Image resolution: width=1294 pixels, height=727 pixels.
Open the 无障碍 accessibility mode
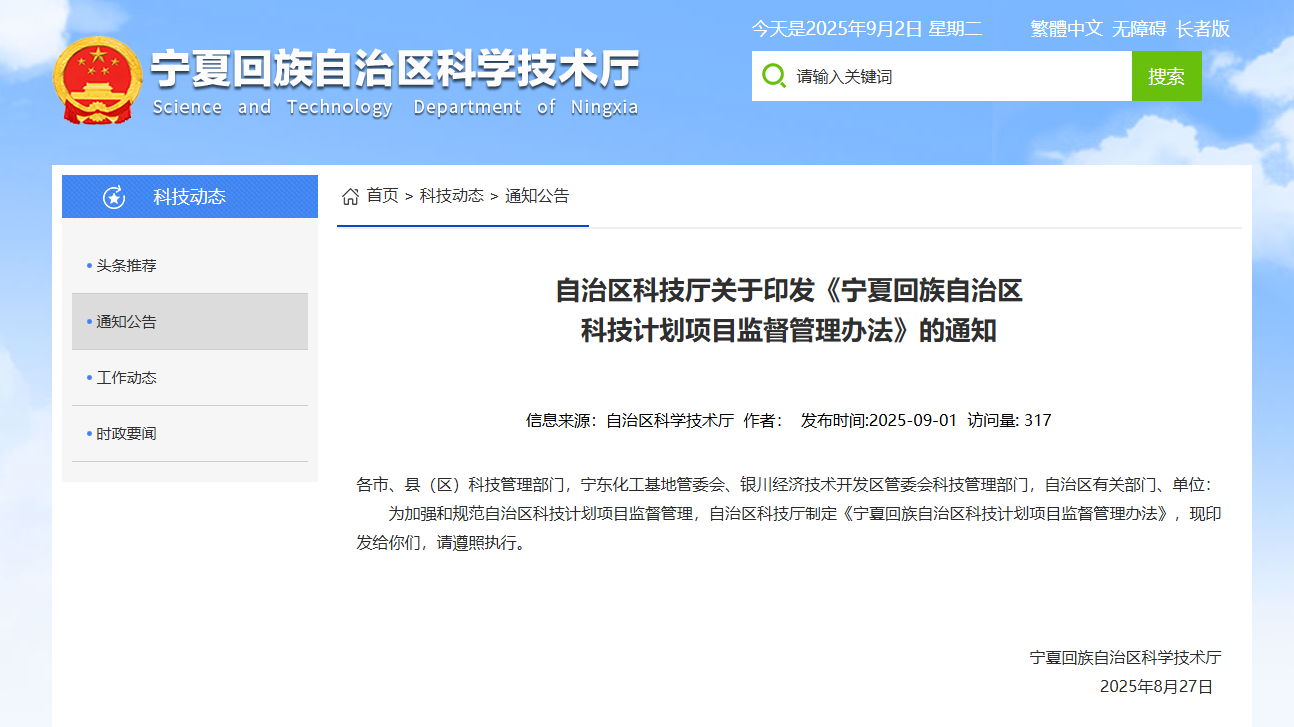point(1139,29)
